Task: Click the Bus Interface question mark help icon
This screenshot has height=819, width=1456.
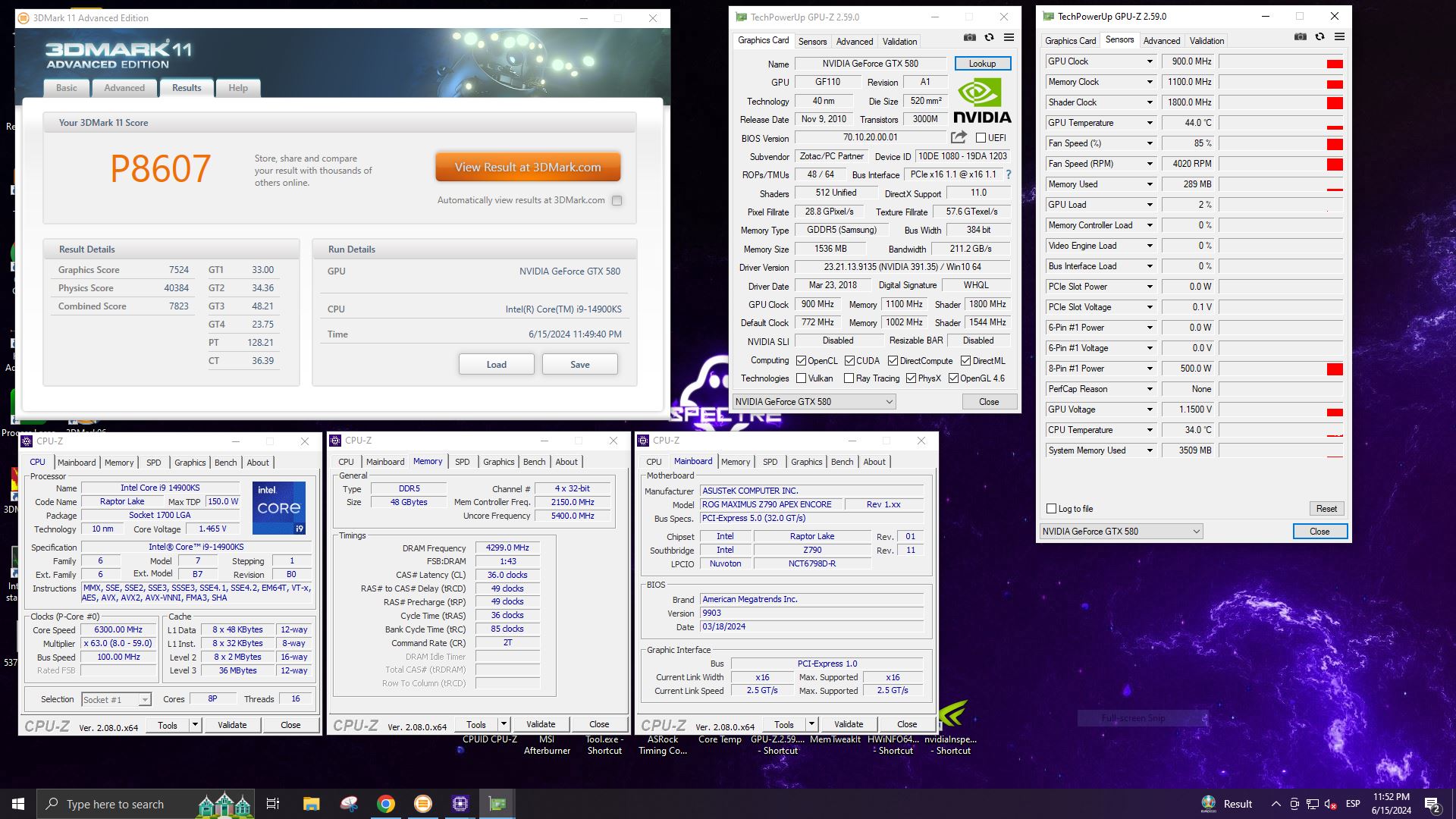Action: point(1009,174)
